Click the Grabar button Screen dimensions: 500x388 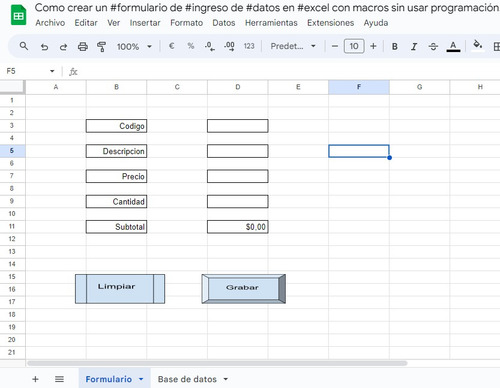coord(244,289)
